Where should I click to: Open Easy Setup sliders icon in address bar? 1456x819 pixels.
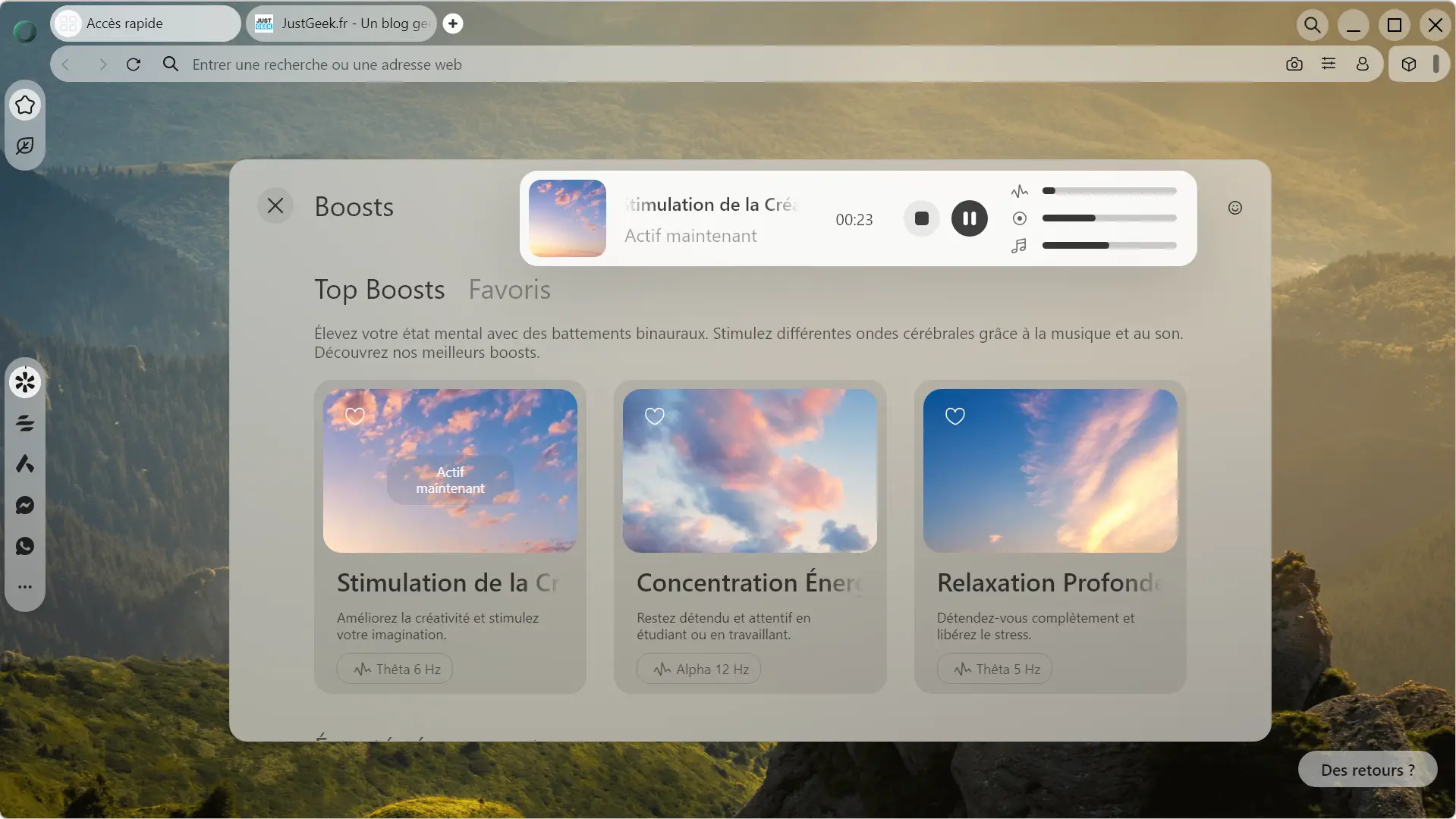(1329, 64)
